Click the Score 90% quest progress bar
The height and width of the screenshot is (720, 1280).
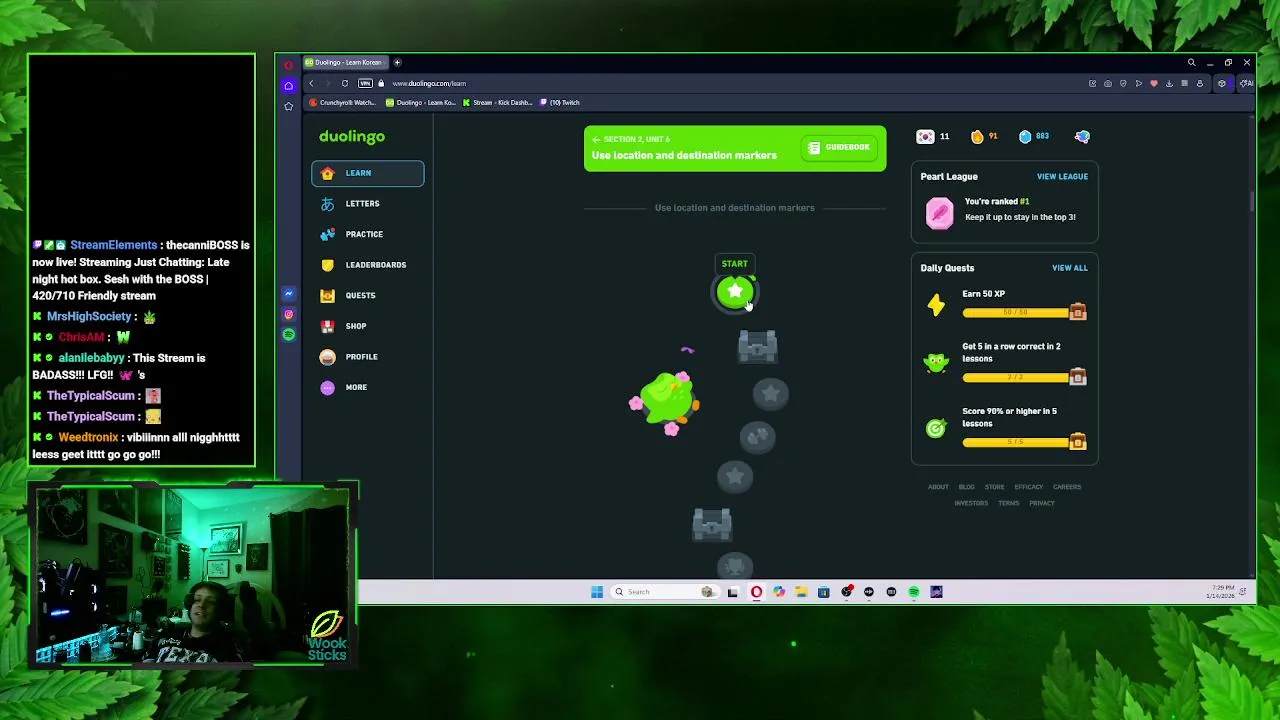pyautogui.click(x=1017, y=442)
